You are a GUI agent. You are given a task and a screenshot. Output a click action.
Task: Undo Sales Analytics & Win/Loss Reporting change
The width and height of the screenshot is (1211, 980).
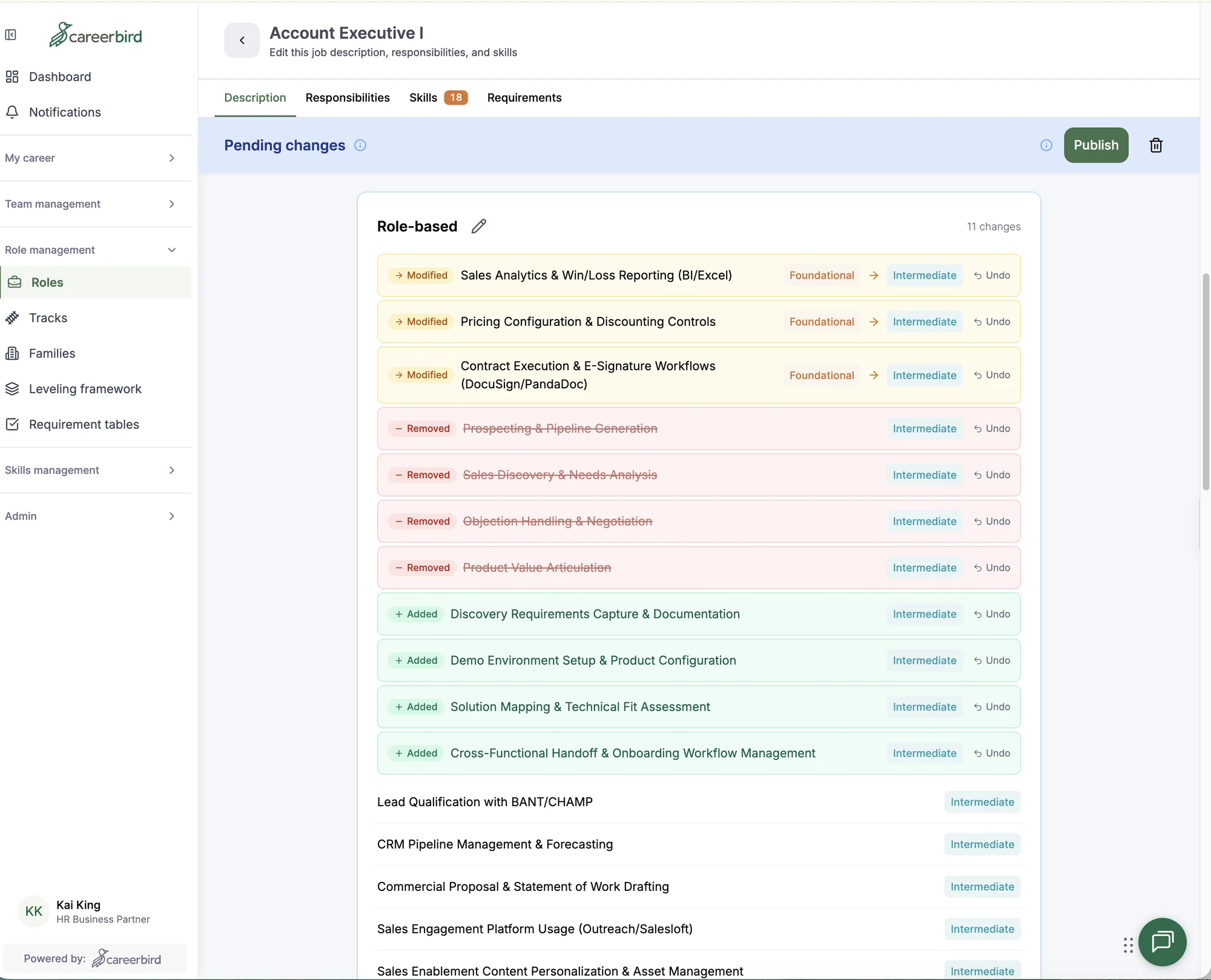click(992, 276)
